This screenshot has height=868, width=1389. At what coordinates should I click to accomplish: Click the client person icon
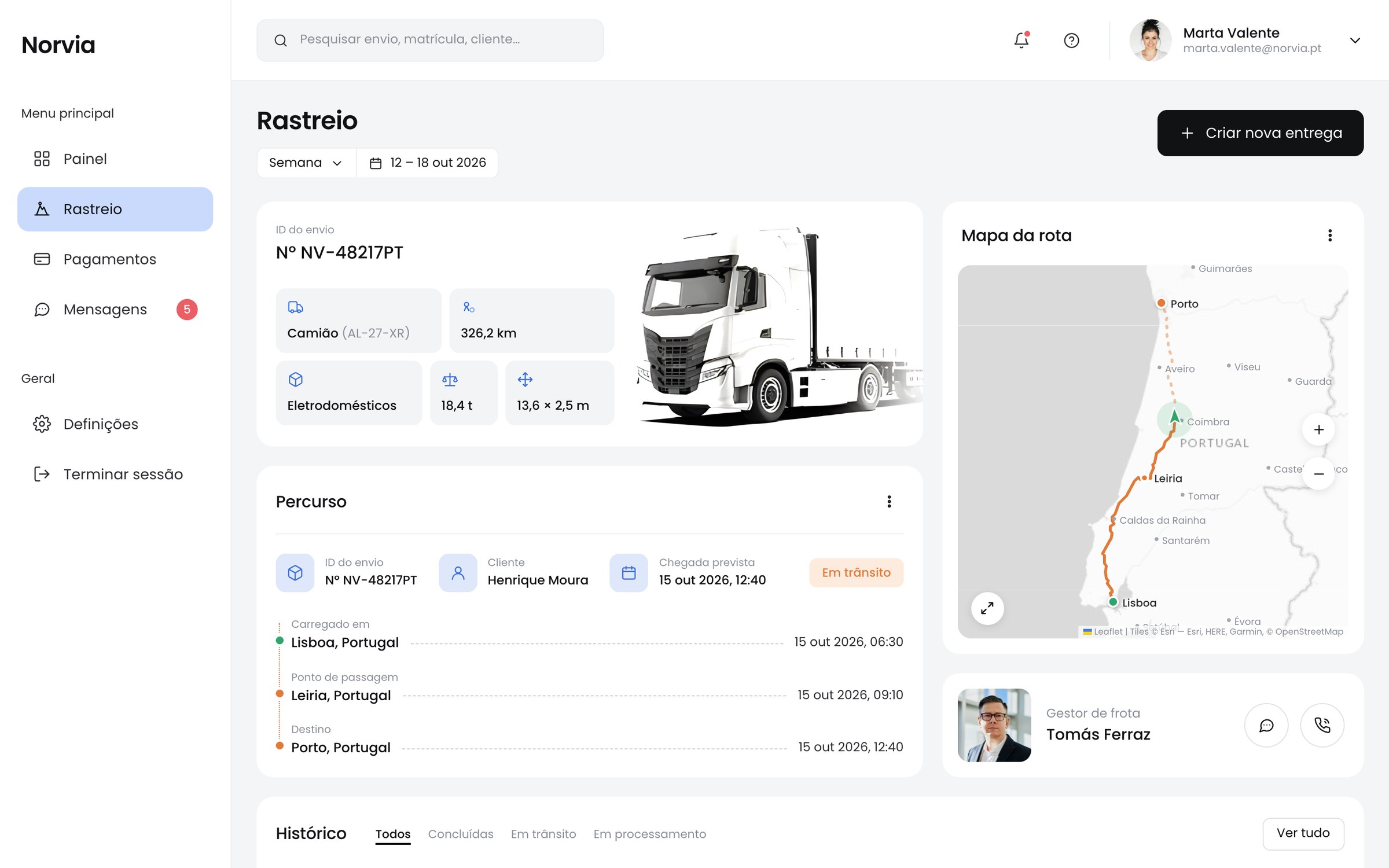pyautogui.click(x=458, y=573)
